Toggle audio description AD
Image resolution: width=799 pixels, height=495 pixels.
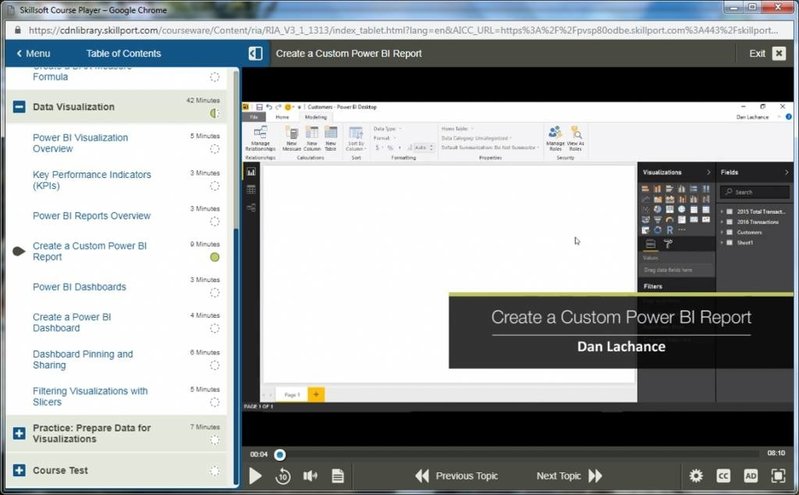click(751, 476)
